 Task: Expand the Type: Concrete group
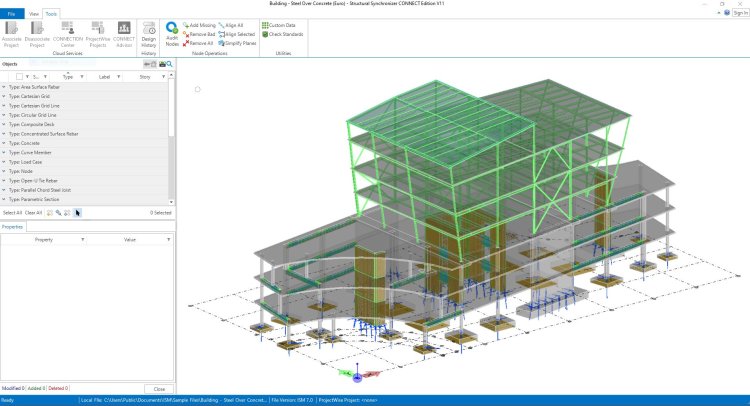pyautogui.click(x=4, y=143)
